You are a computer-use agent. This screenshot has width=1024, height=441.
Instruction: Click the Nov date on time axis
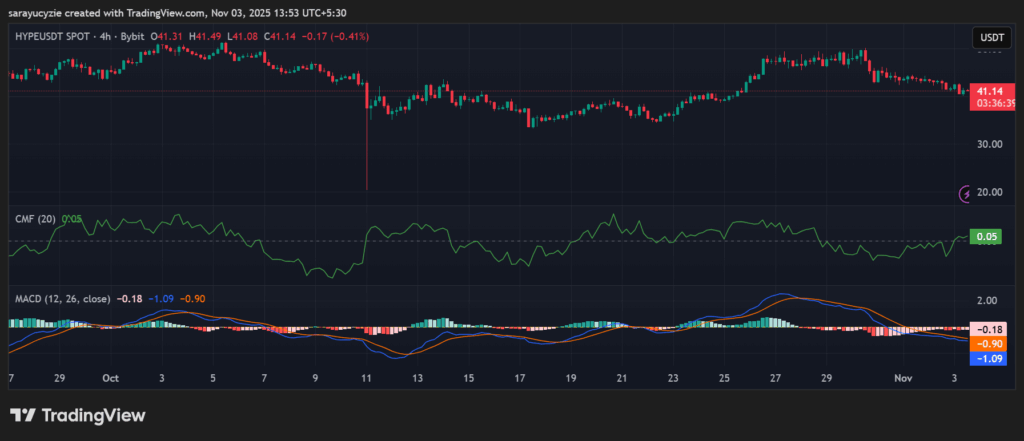tap(903, 379)
